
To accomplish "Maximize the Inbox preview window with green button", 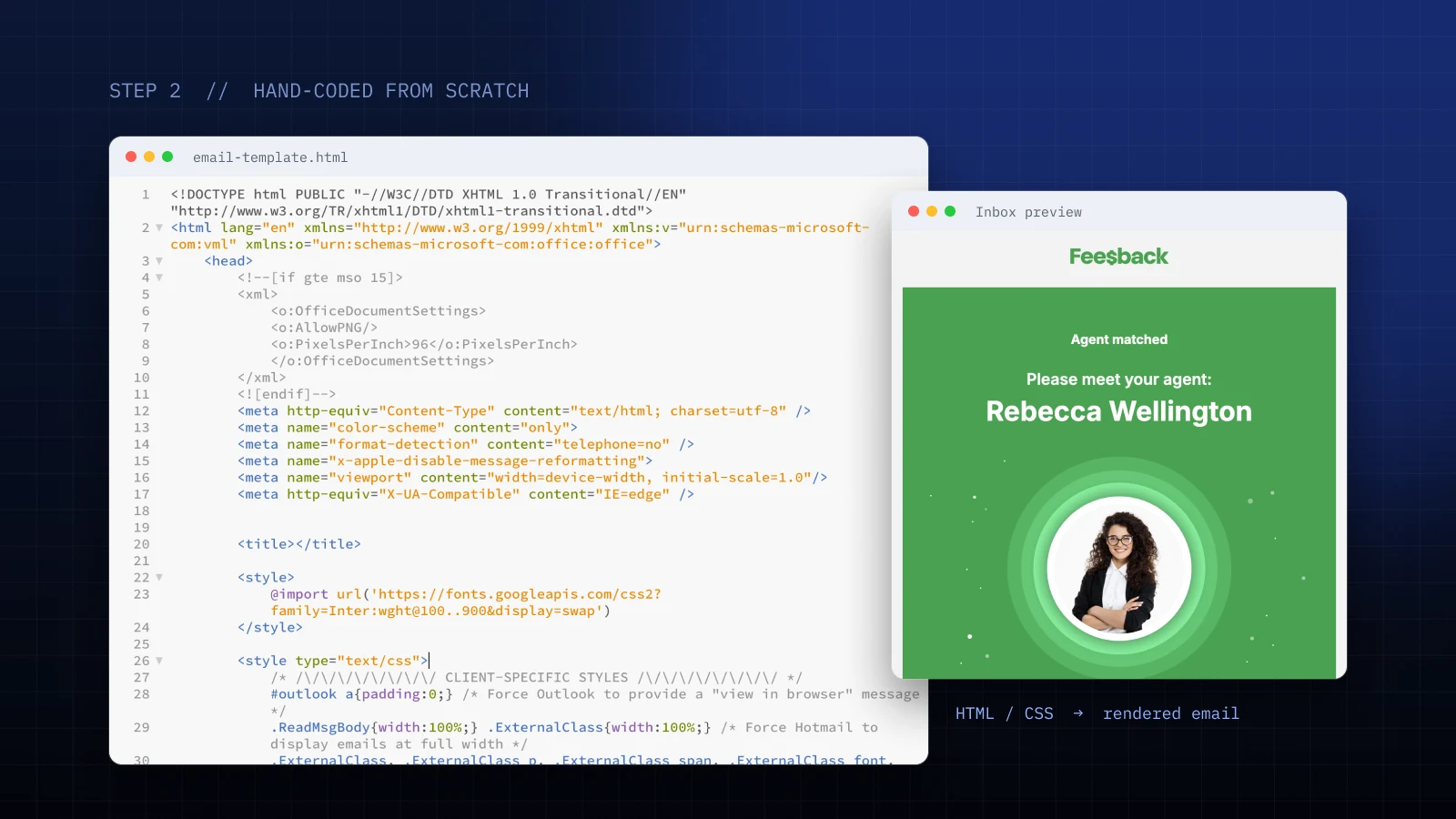I will click(x=950, y=211).
